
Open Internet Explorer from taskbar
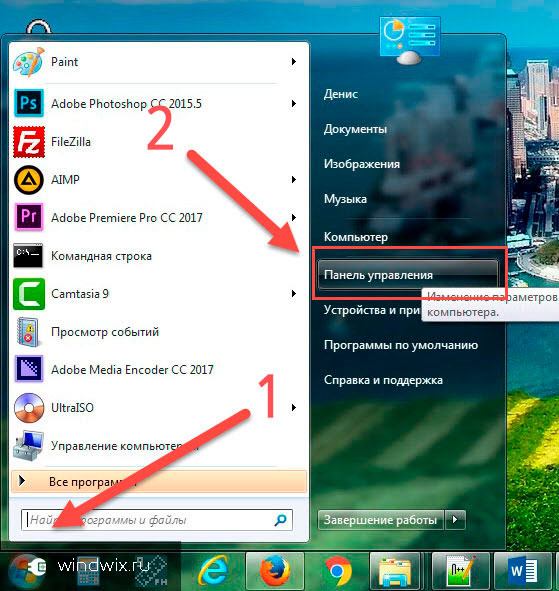coord(213,571)
